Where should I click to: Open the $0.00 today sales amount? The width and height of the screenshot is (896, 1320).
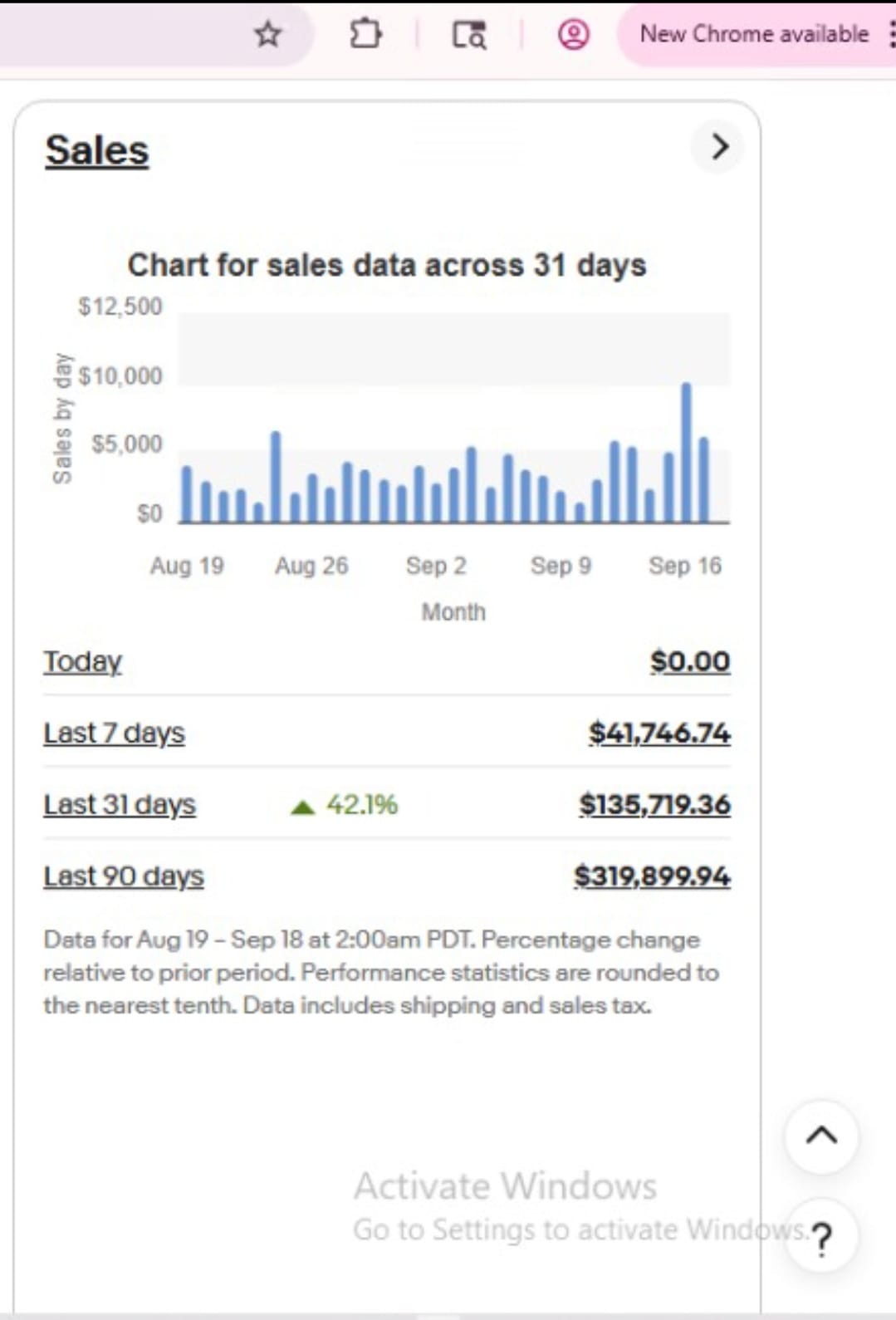[690, 662]
